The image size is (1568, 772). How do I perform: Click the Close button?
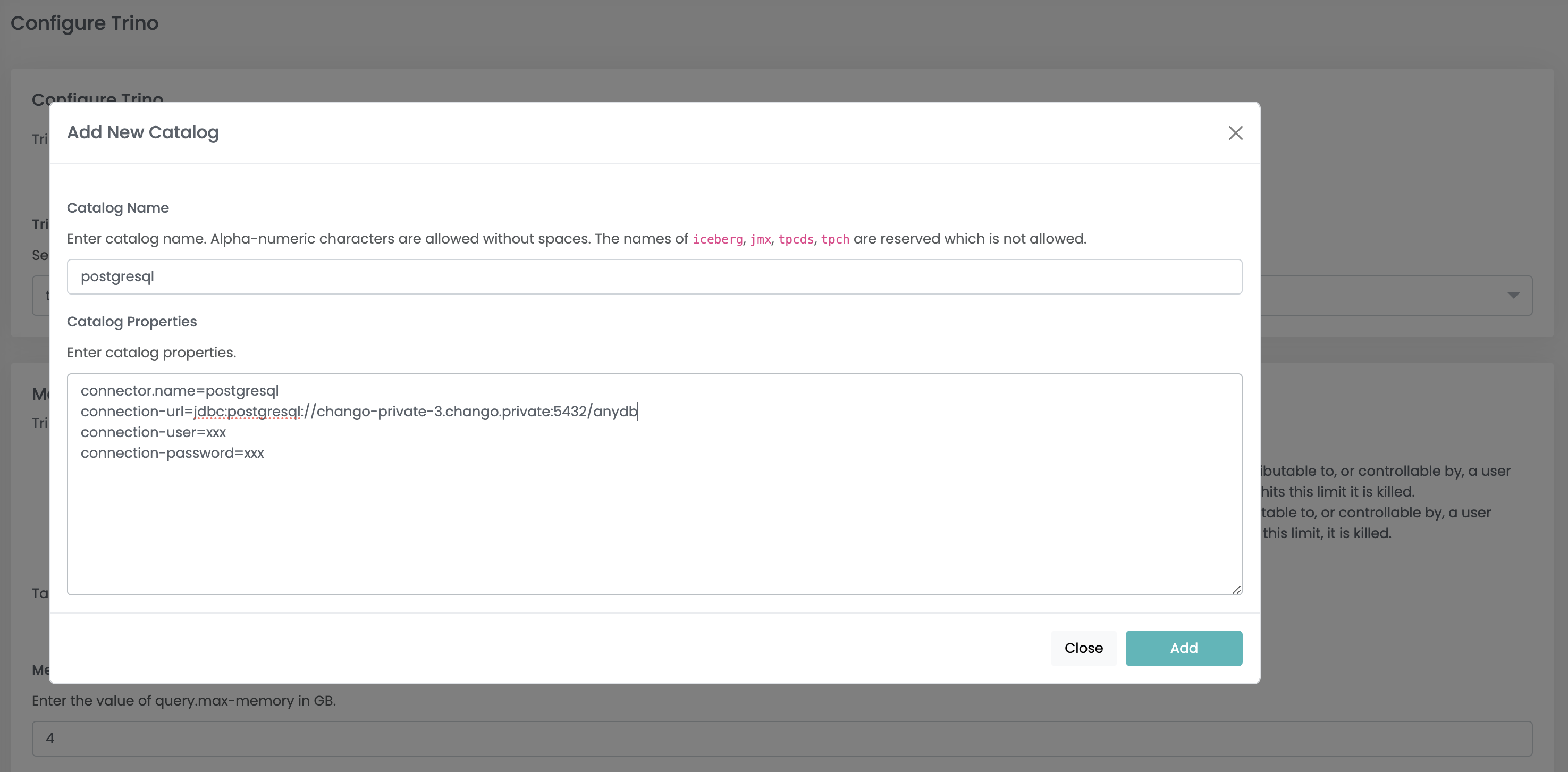click(1083, 648)
